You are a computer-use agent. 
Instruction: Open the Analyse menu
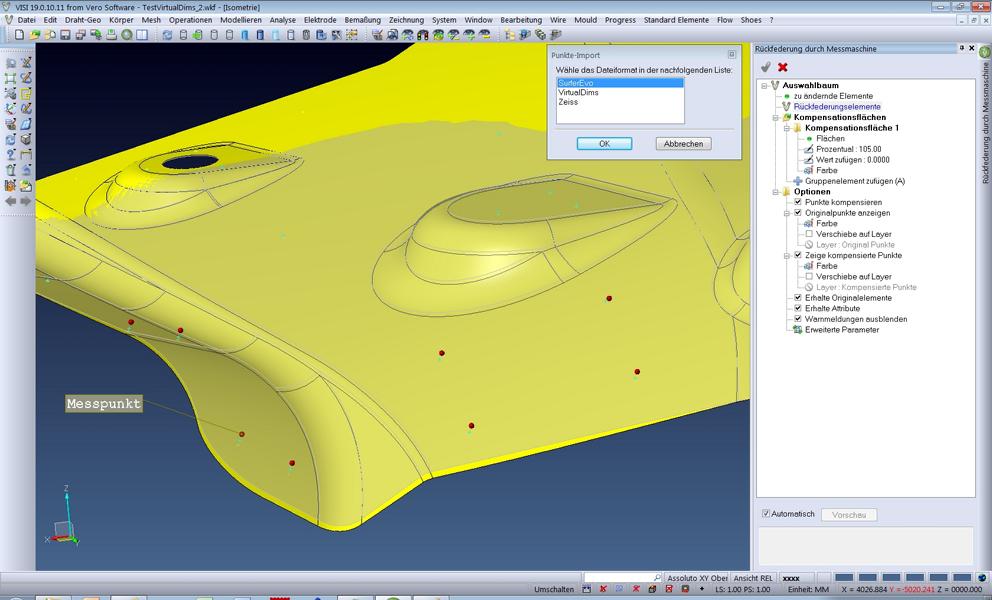pyautogui.click(x=282, y=20)
